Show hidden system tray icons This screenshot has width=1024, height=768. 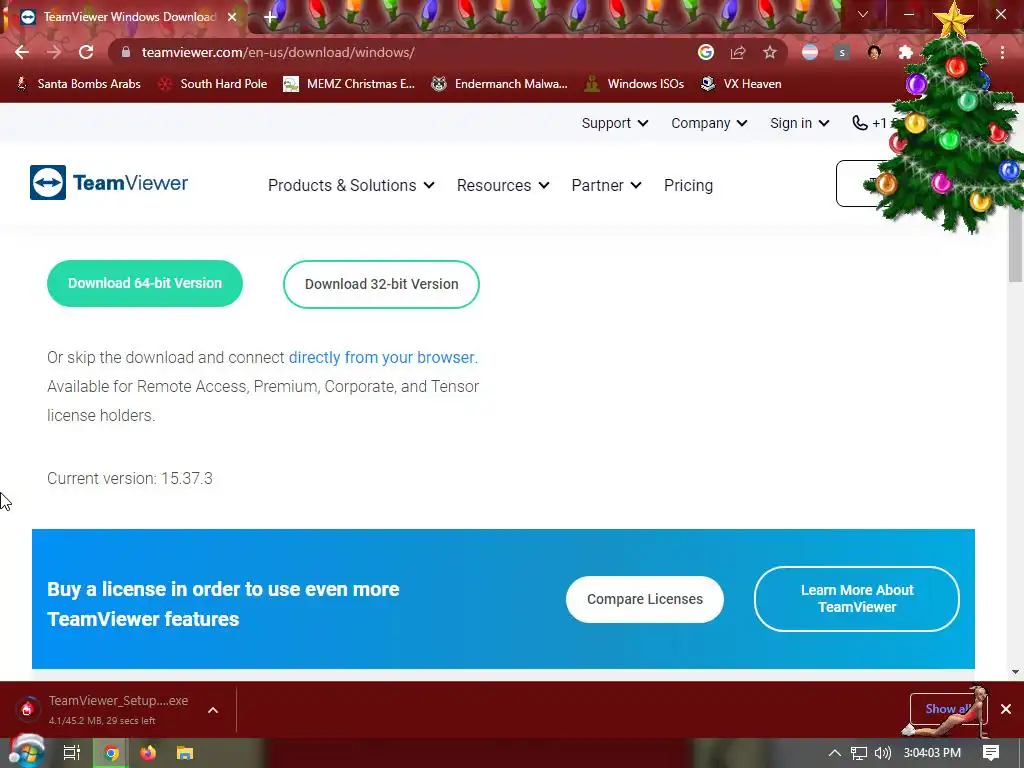coord(834,753)
